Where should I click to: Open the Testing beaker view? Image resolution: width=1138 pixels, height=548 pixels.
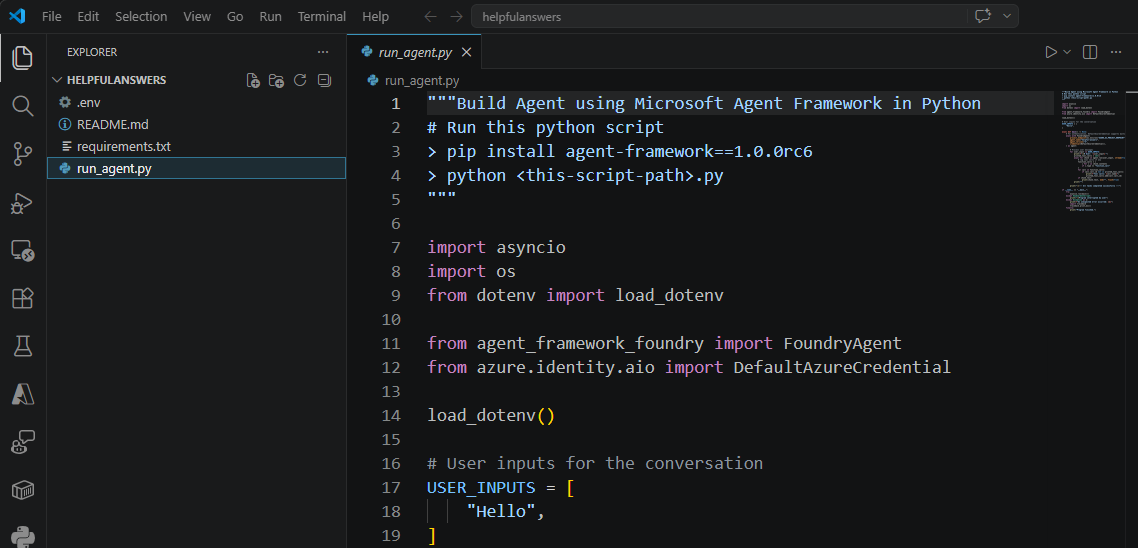click(23, 346)
